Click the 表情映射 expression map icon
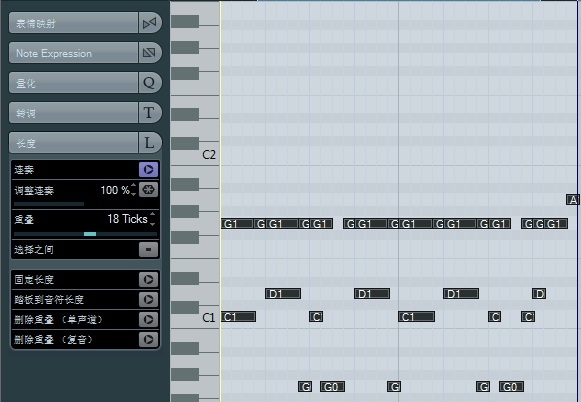Screen dimensions: 581x402 pyautogui.click(x=150, y=23)
